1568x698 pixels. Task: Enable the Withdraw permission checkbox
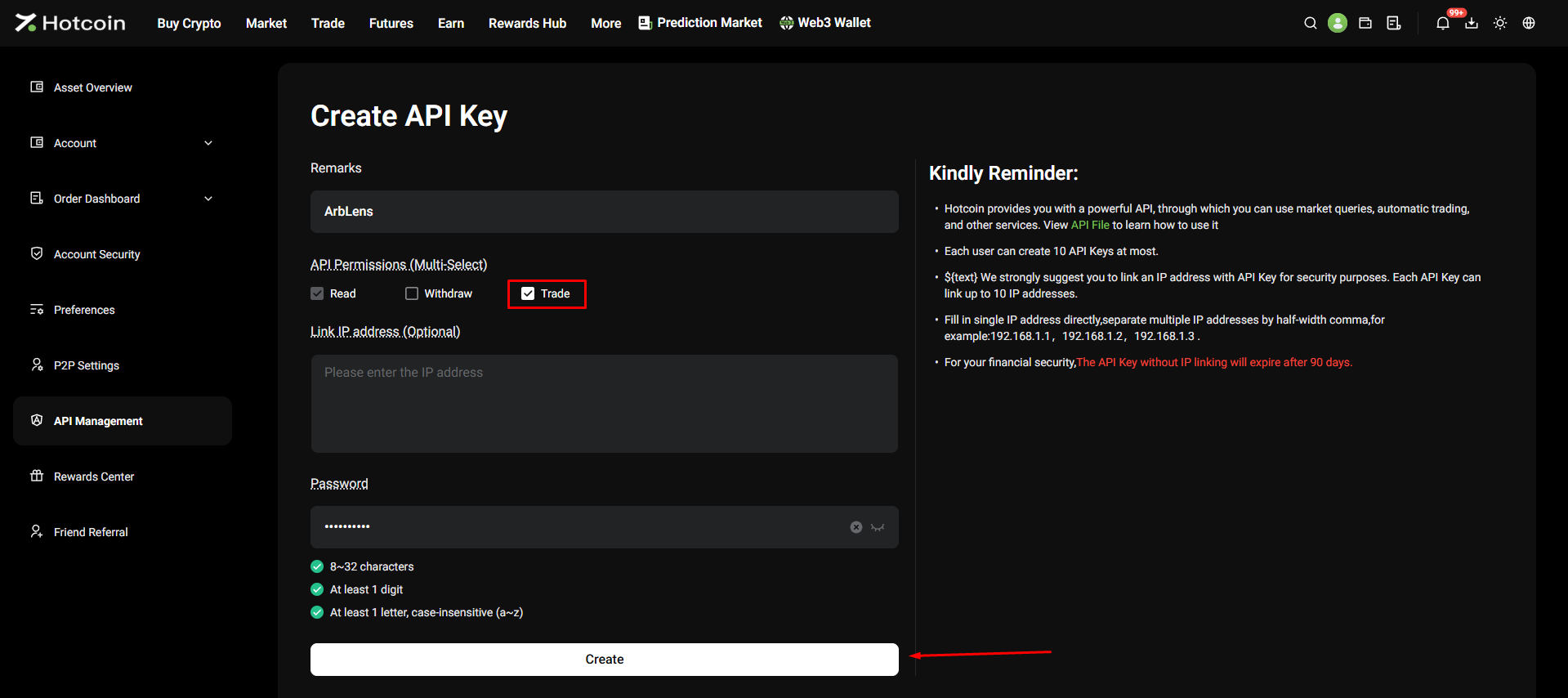[412, 293]
